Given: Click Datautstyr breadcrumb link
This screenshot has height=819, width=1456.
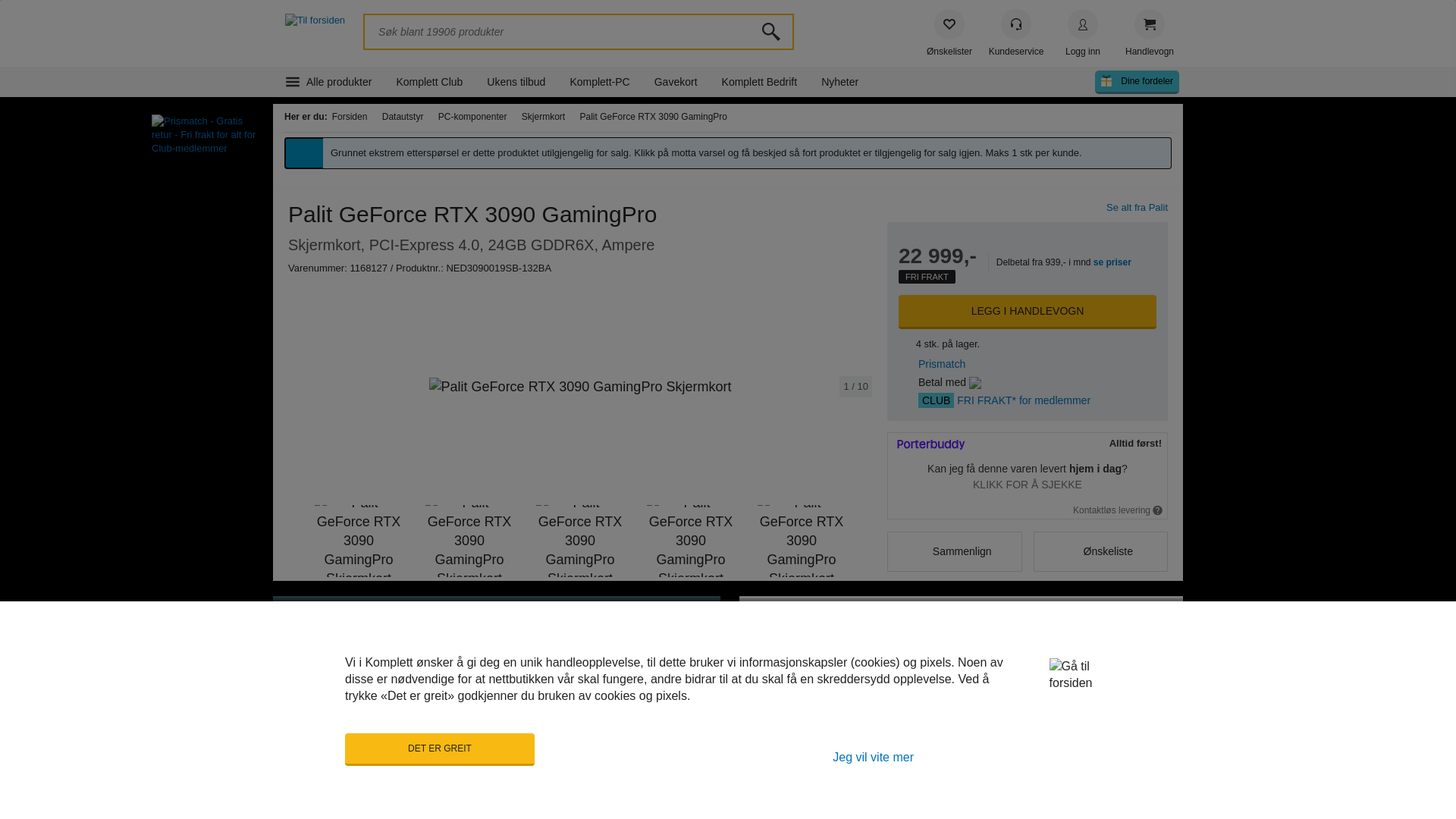Looking at the screenshot, I should tap(403, 117).
